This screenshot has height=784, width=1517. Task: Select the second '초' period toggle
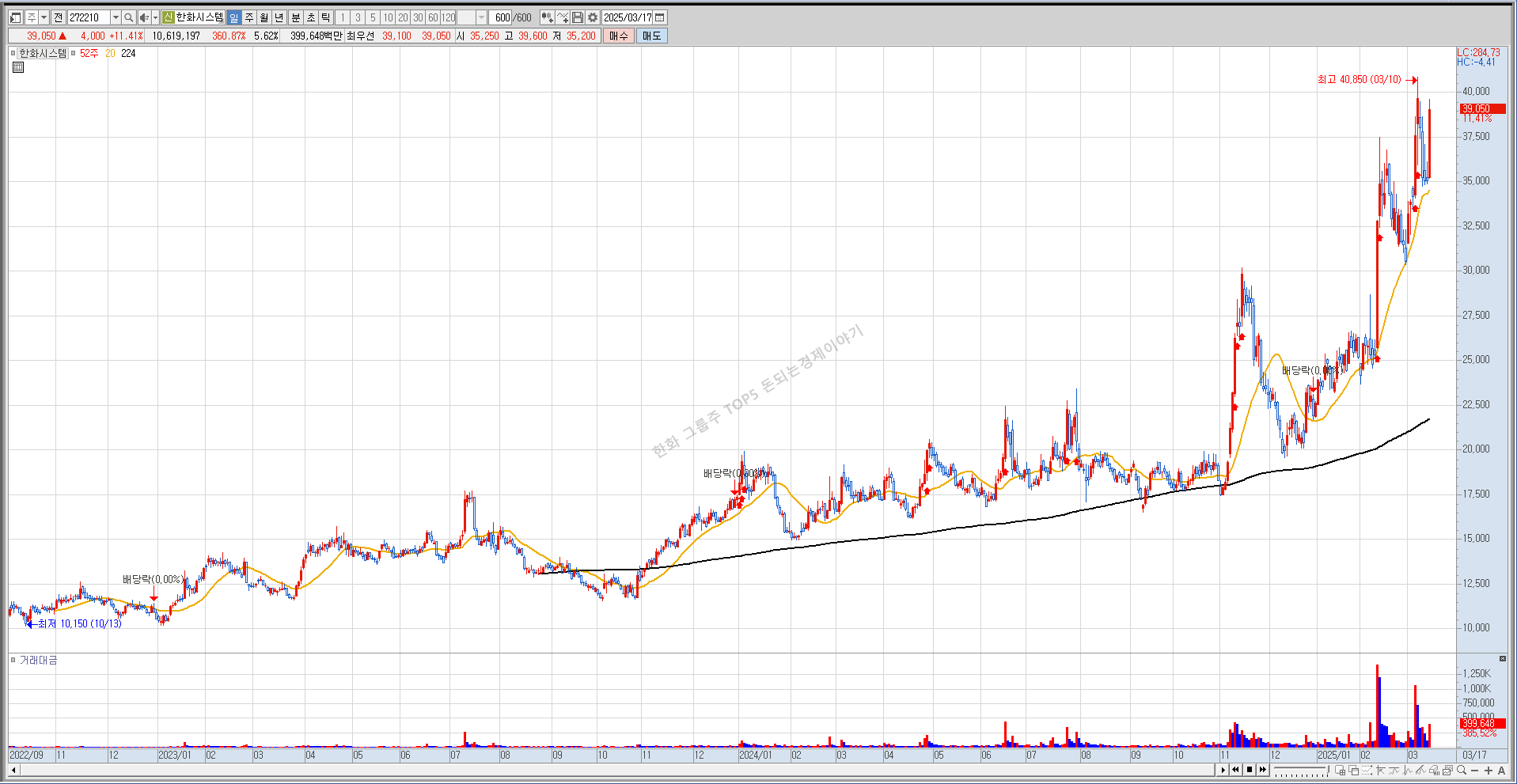[x=310, y=17]
